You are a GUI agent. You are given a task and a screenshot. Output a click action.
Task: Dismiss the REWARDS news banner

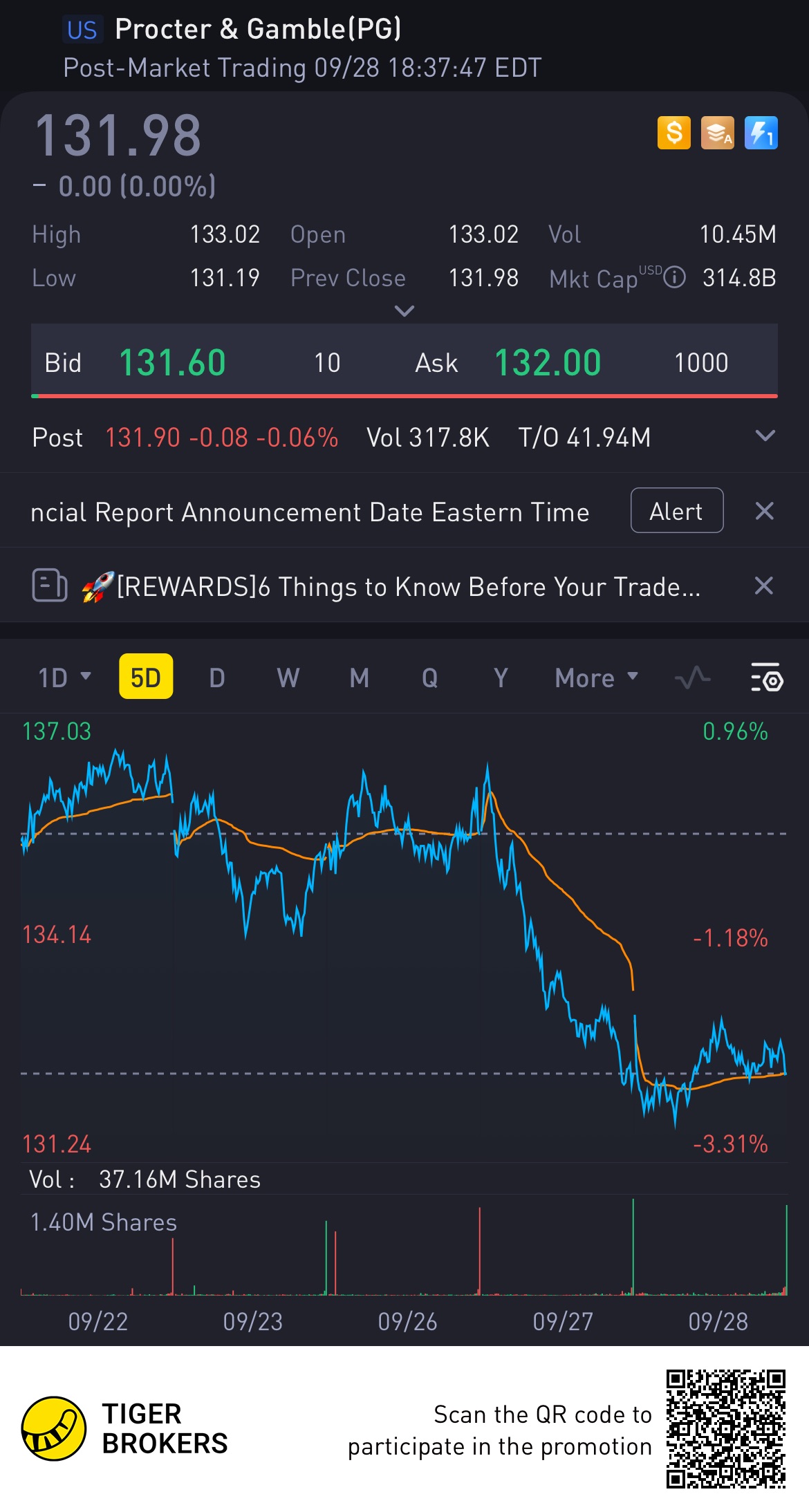(764, 586)
